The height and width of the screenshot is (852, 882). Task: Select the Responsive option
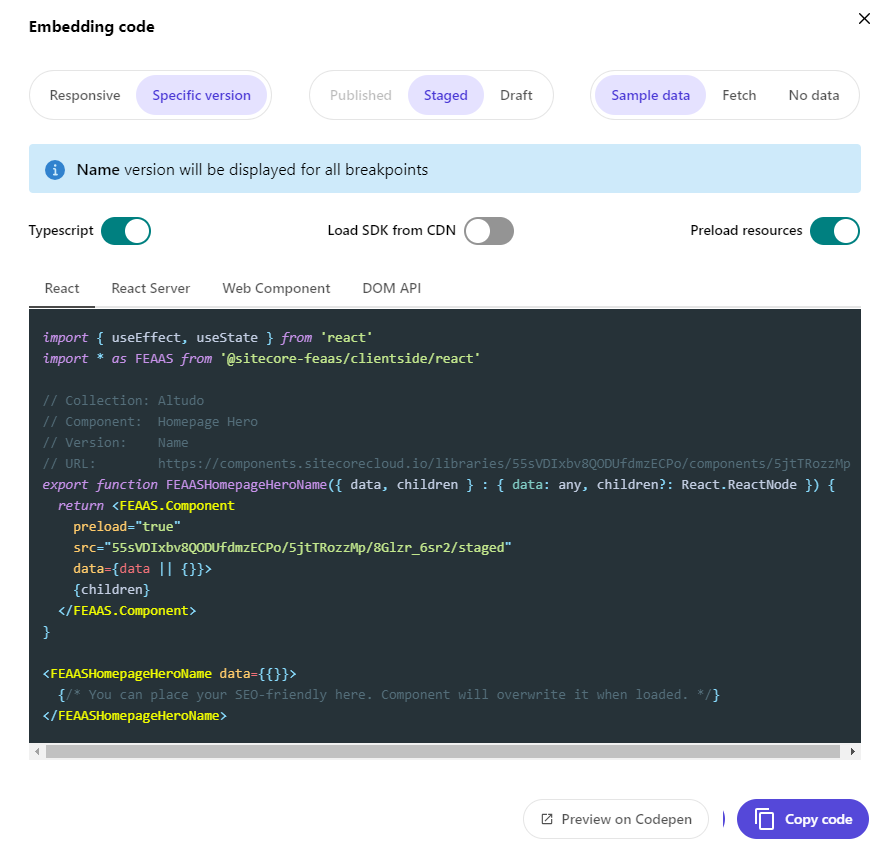coord(85,95)
